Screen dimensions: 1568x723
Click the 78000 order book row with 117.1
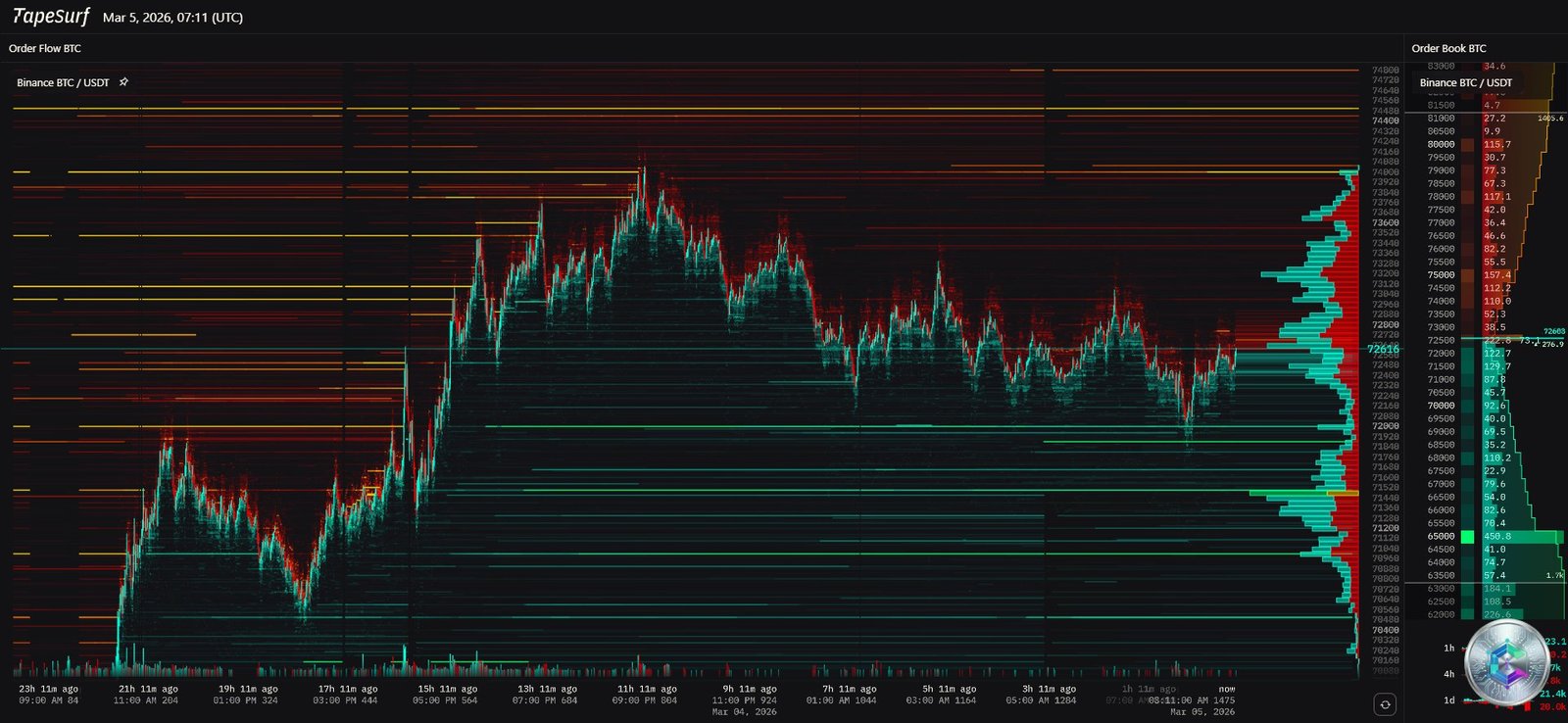[1486, 196]
